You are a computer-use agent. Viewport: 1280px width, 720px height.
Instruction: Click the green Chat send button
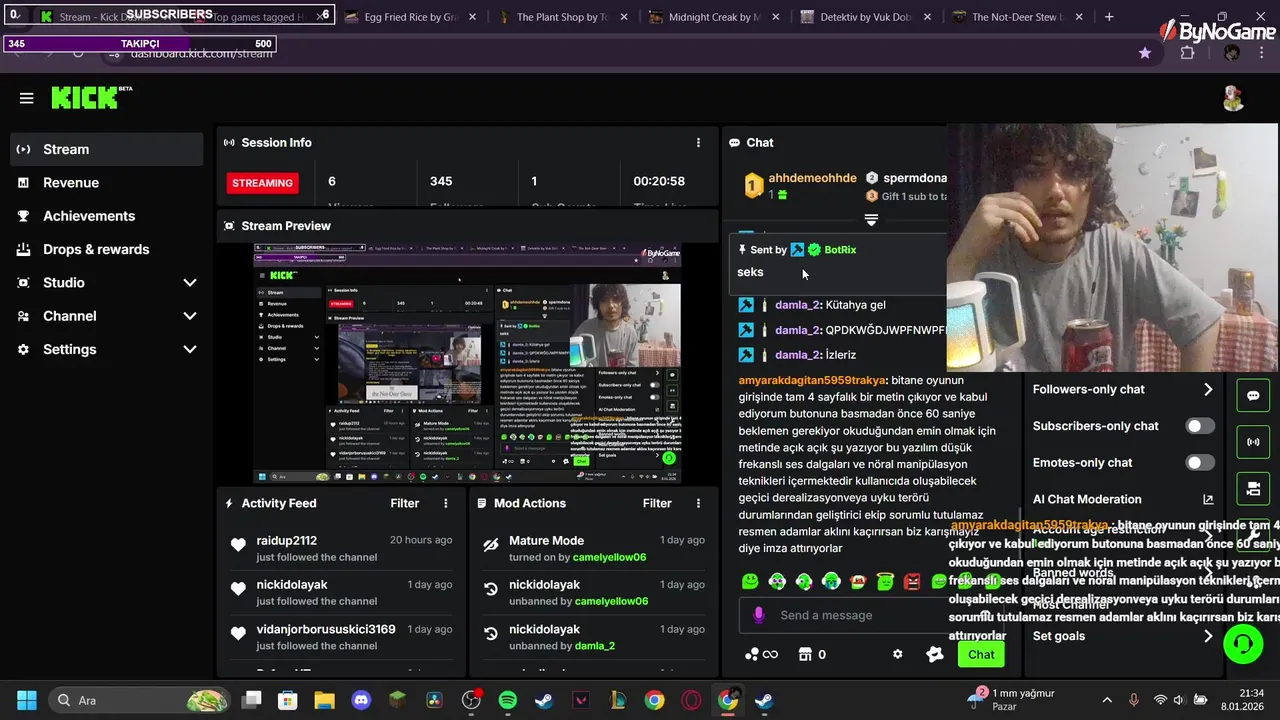(x=981, y=654)
